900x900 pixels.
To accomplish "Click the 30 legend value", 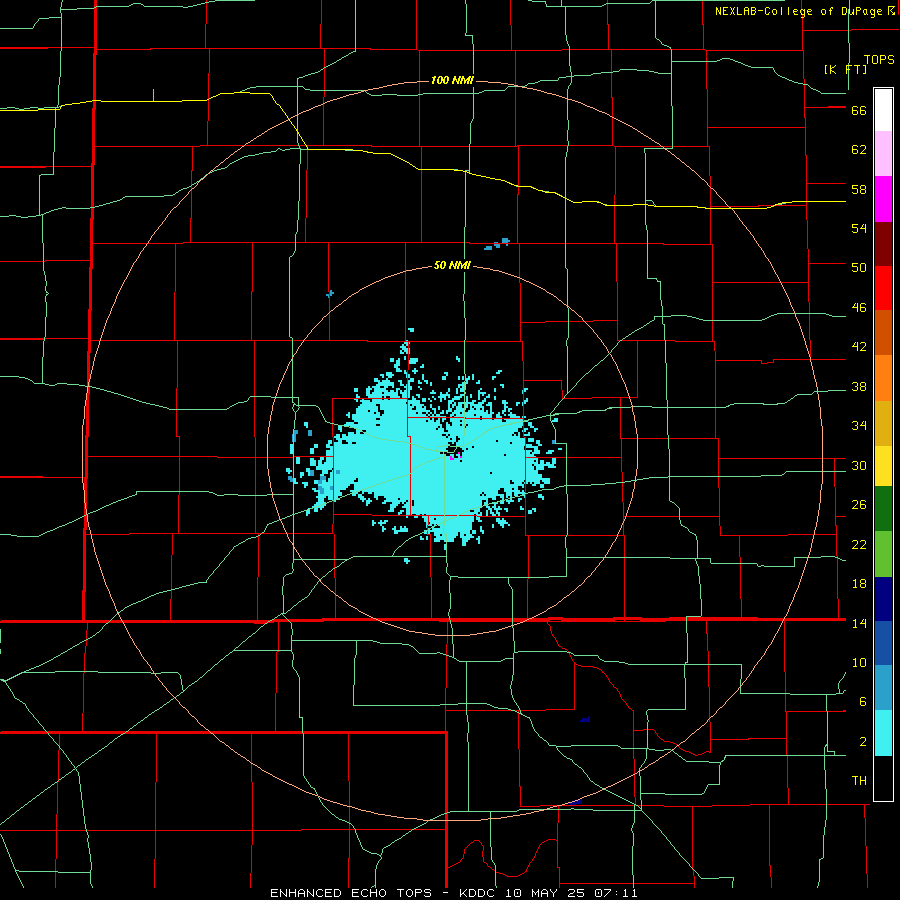I will [x=859, y=465].
